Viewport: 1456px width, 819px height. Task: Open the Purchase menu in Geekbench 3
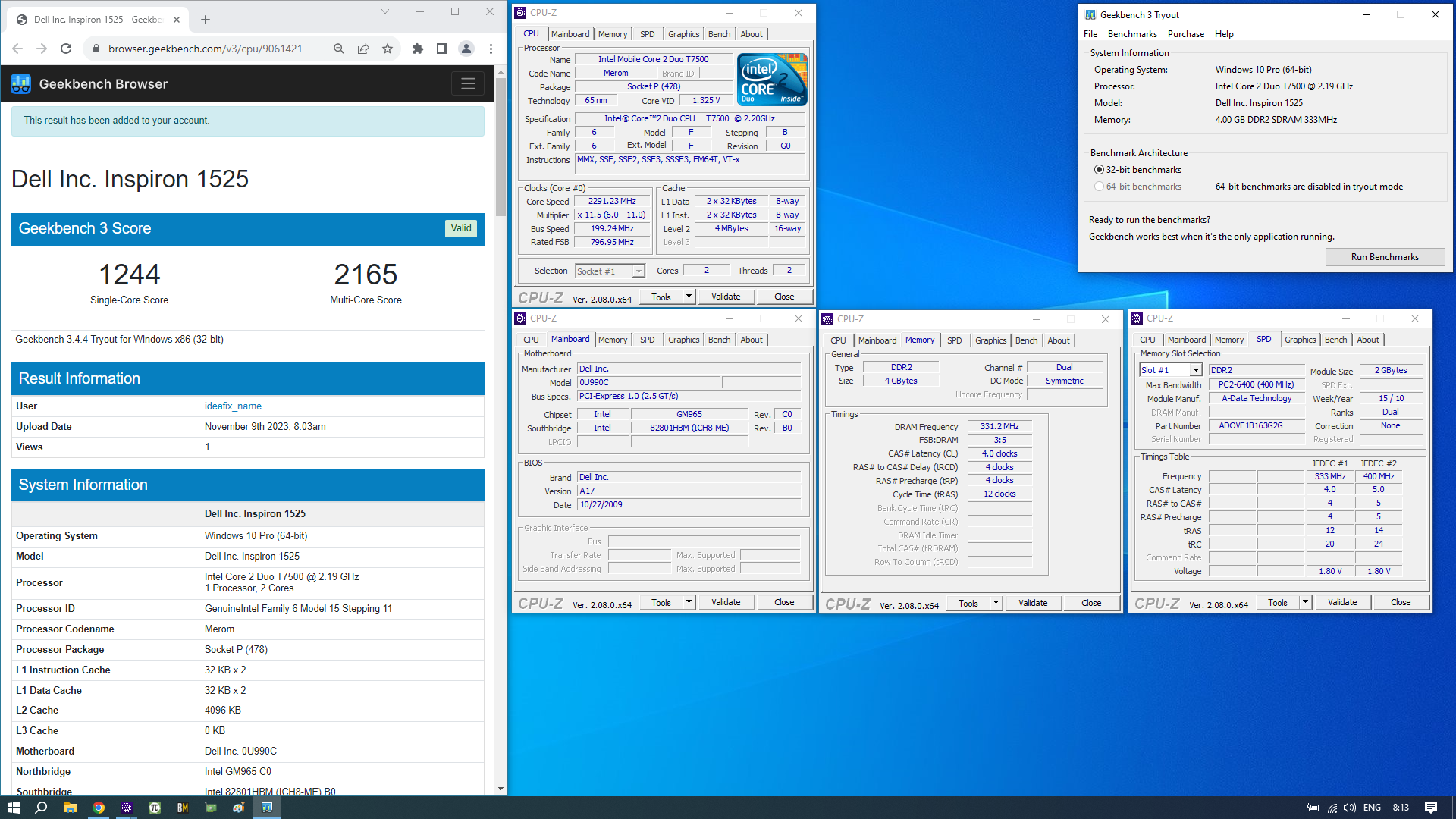(1186, 34)
